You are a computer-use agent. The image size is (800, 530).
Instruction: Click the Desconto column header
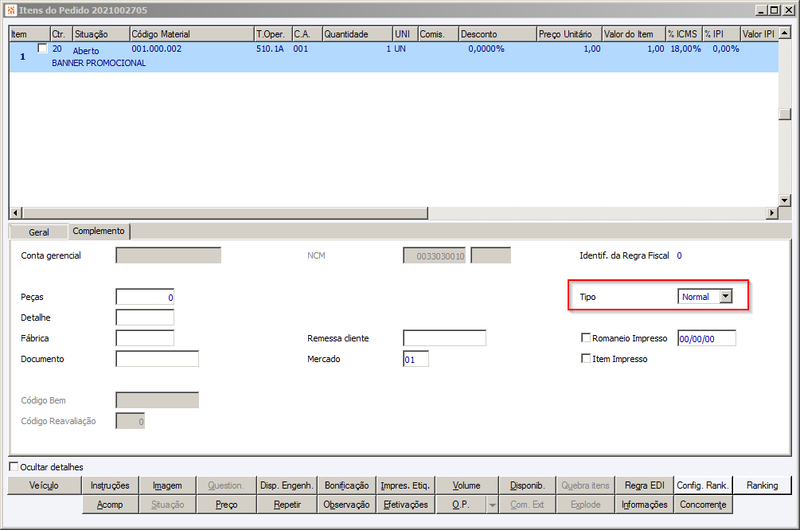click(x=497, y=34)
